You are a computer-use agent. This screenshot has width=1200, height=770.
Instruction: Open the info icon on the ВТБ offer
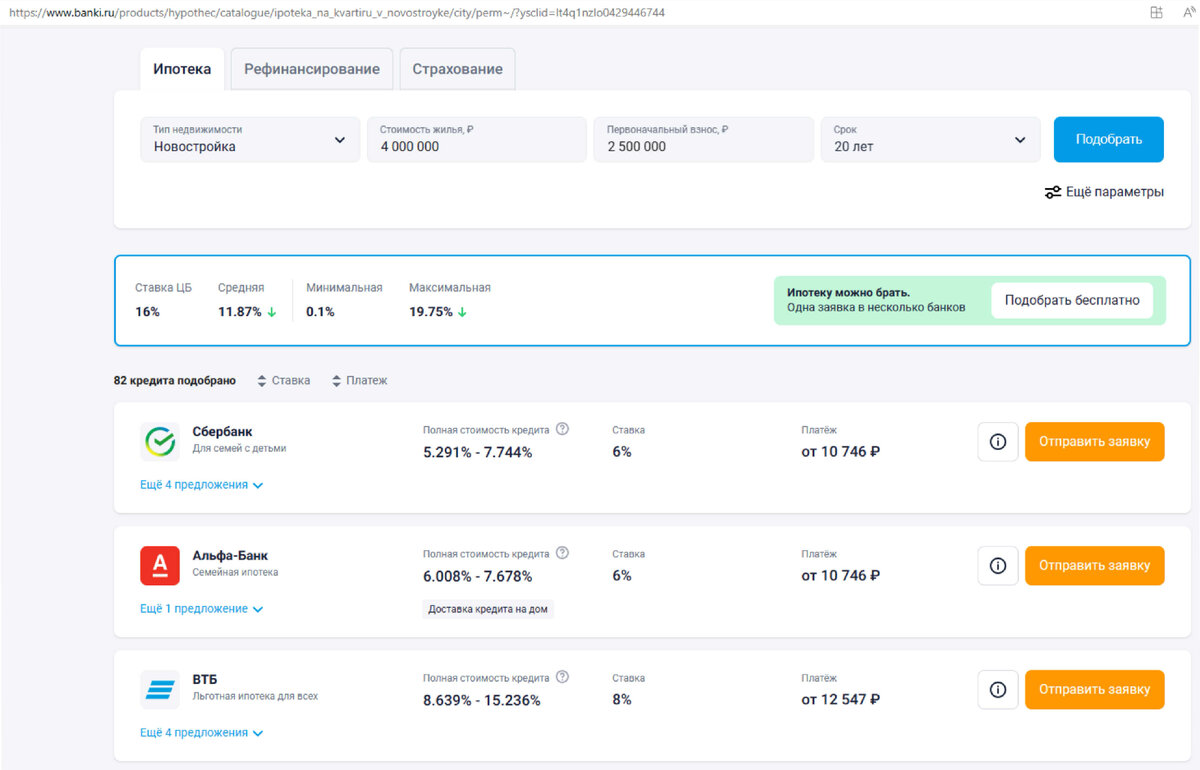tap(997, 689)
